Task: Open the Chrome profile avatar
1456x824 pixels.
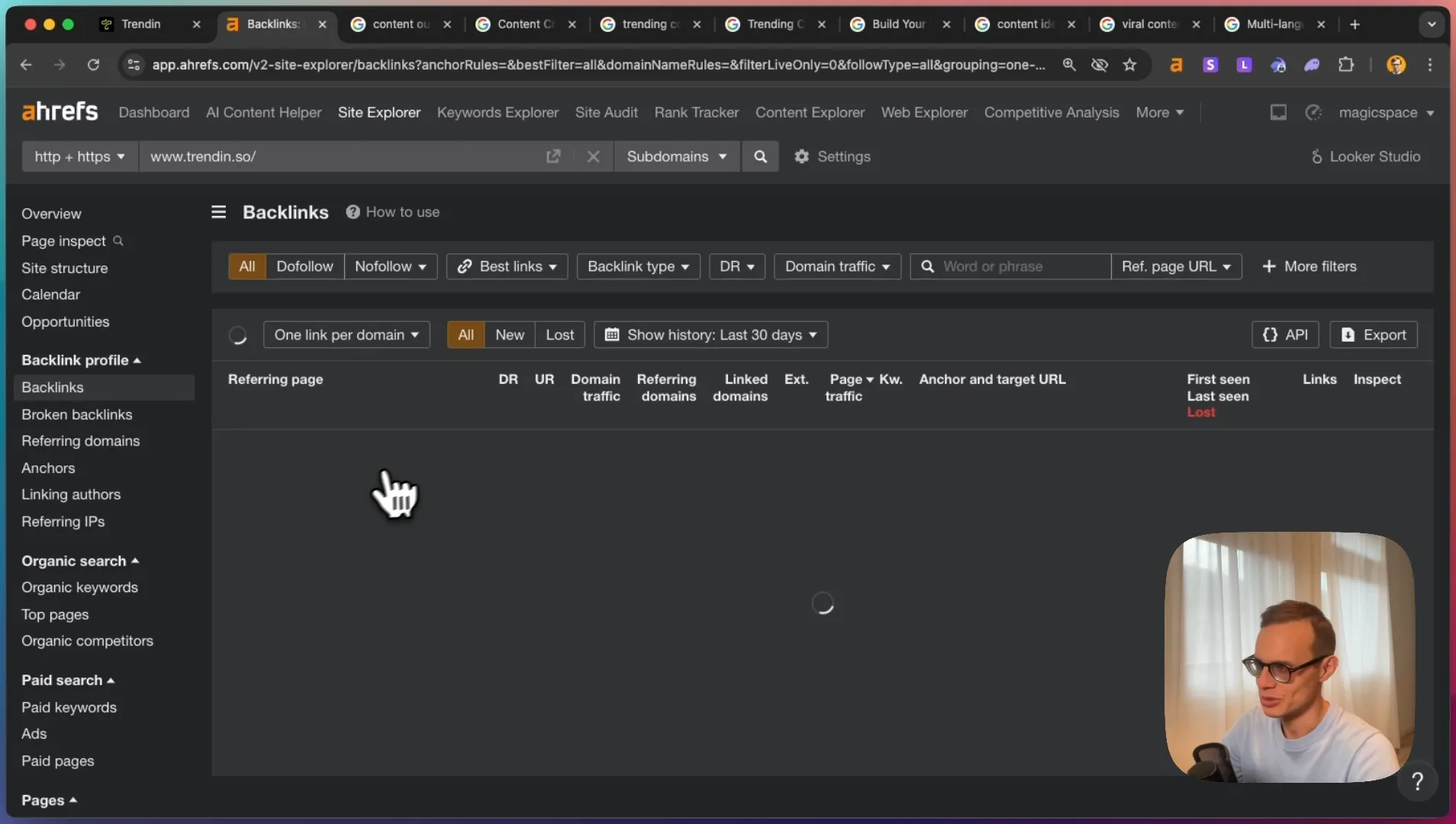Action: coord(1396,65)
